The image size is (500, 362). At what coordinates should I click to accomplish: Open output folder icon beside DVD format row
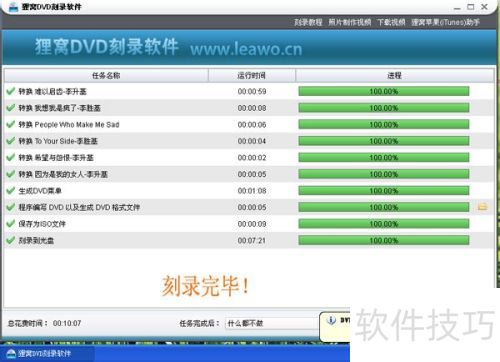click(482, 207)
